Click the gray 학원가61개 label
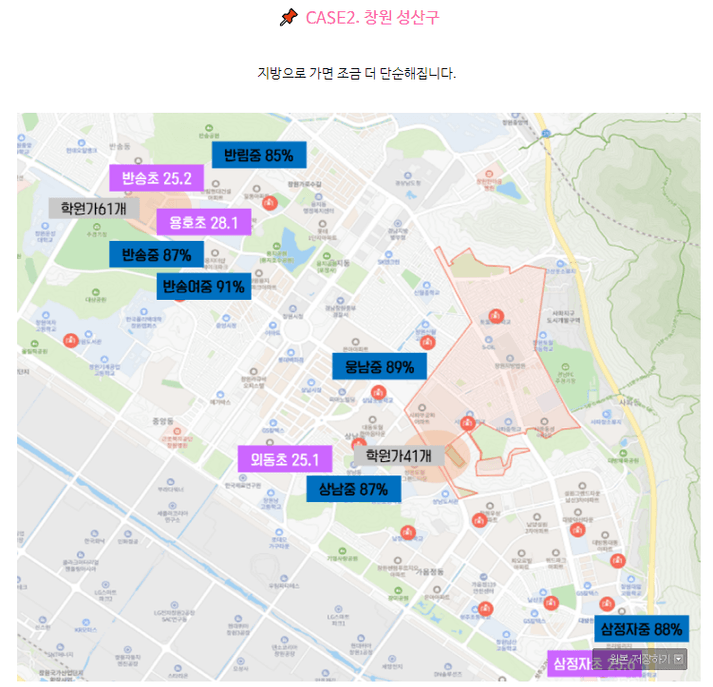The image size is (713, 687). coord(94,208)
